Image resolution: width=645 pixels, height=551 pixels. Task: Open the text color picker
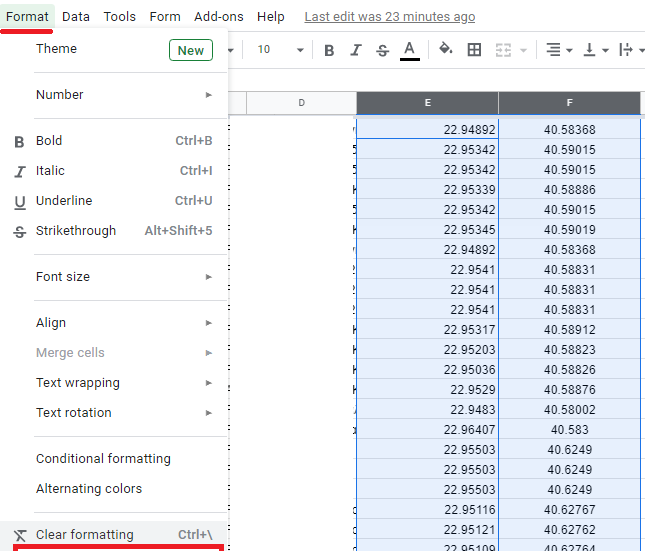[x=409, y=50]
